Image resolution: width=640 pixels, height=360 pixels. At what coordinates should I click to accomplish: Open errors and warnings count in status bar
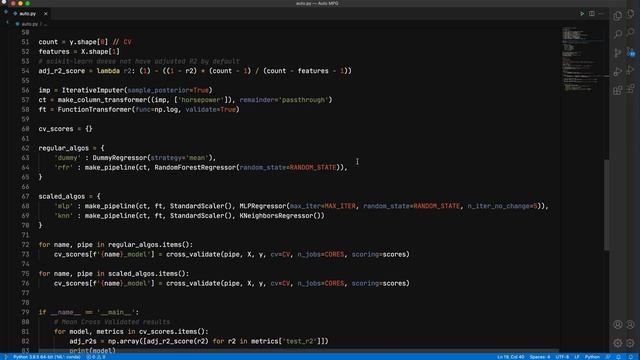click(96, 357)
